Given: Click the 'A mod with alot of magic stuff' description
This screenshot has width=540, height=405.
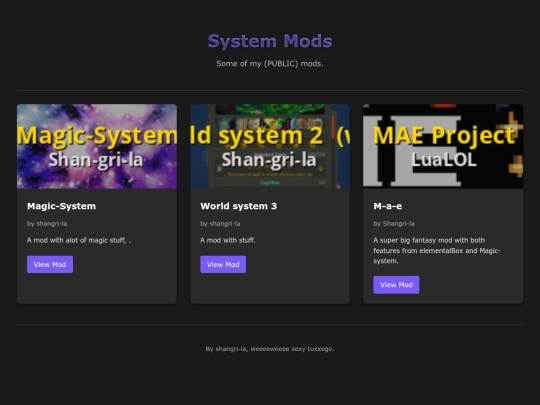Looking at the screenshot, I should click(79, 240).
